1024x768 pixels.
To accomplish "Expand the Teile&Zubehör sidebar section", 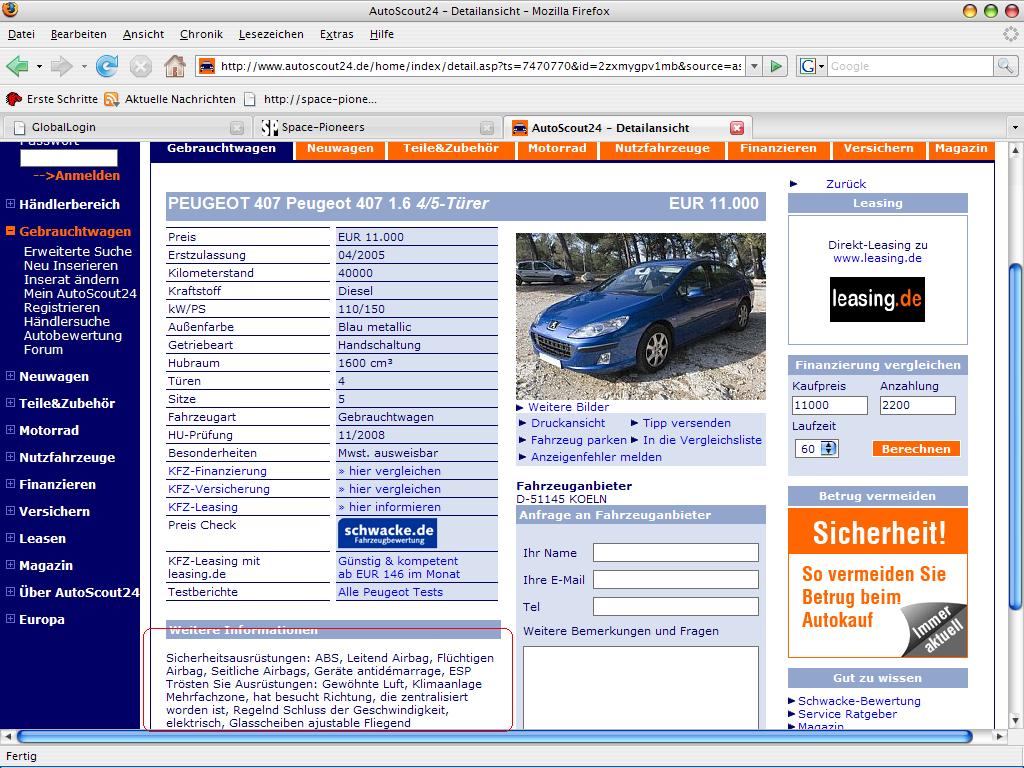I will [10, 403].
